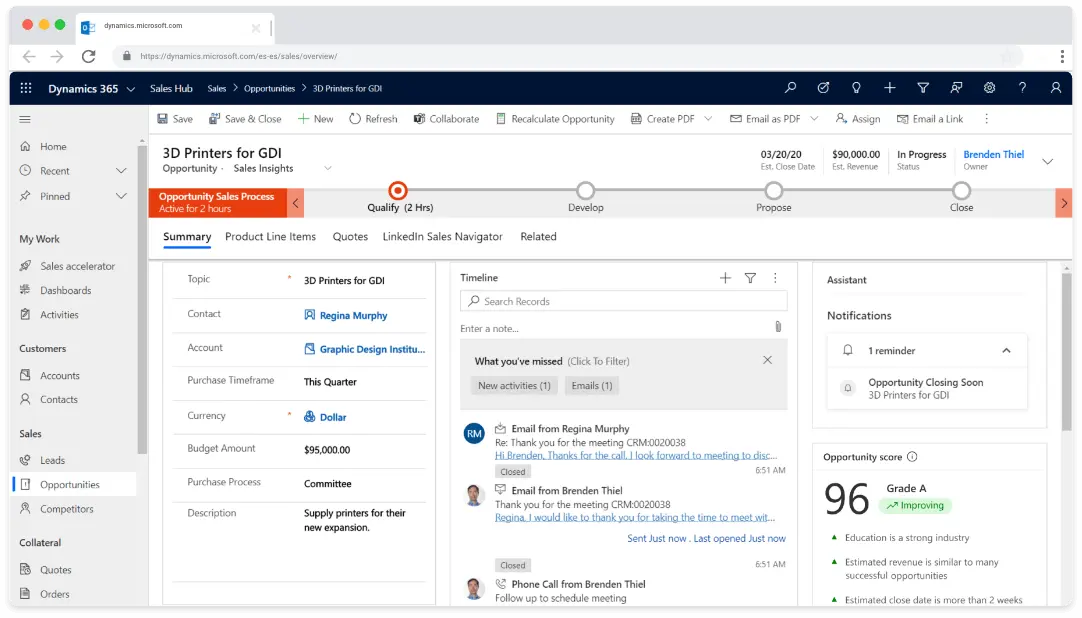Click the Save & Close button
Image resolution: width=1082 pixels, height=618 pixels.
[245, 119]
